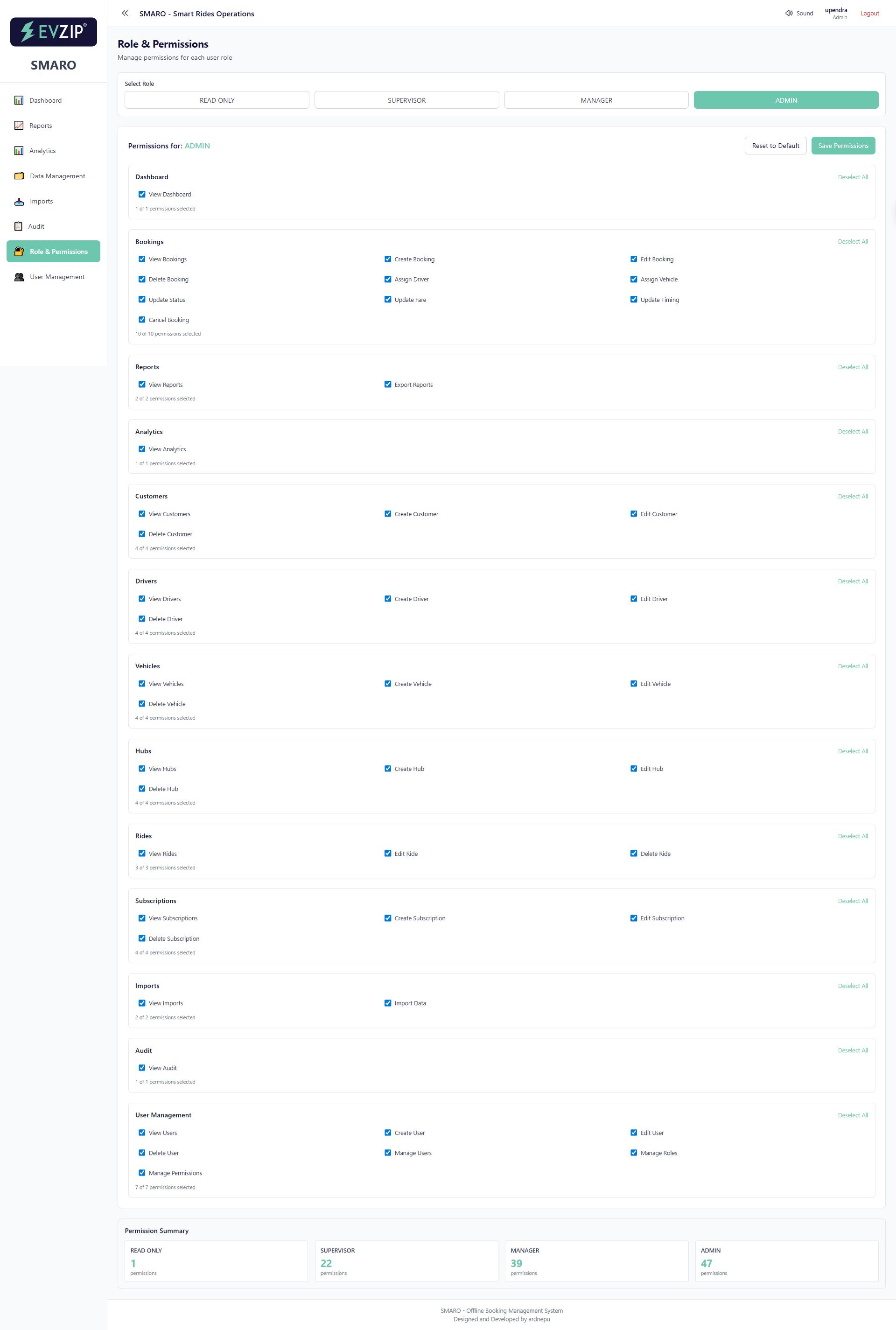The image size is (896, 1330).
Task: Select the Reports icon in sidebar
Action: [19, 125]
